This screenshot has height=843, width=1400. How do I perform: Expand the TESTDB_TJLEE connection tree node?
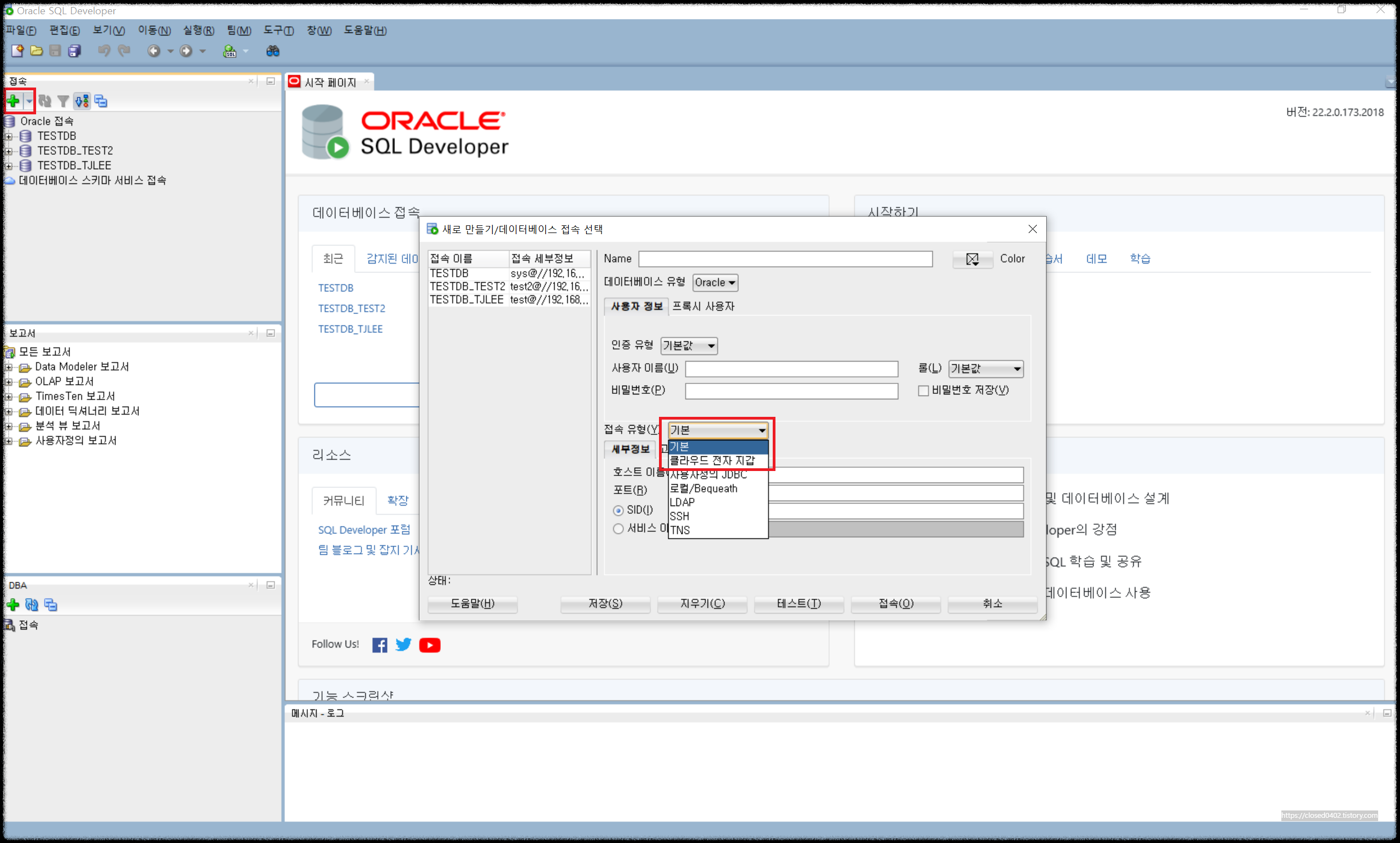tap(9, 166)
